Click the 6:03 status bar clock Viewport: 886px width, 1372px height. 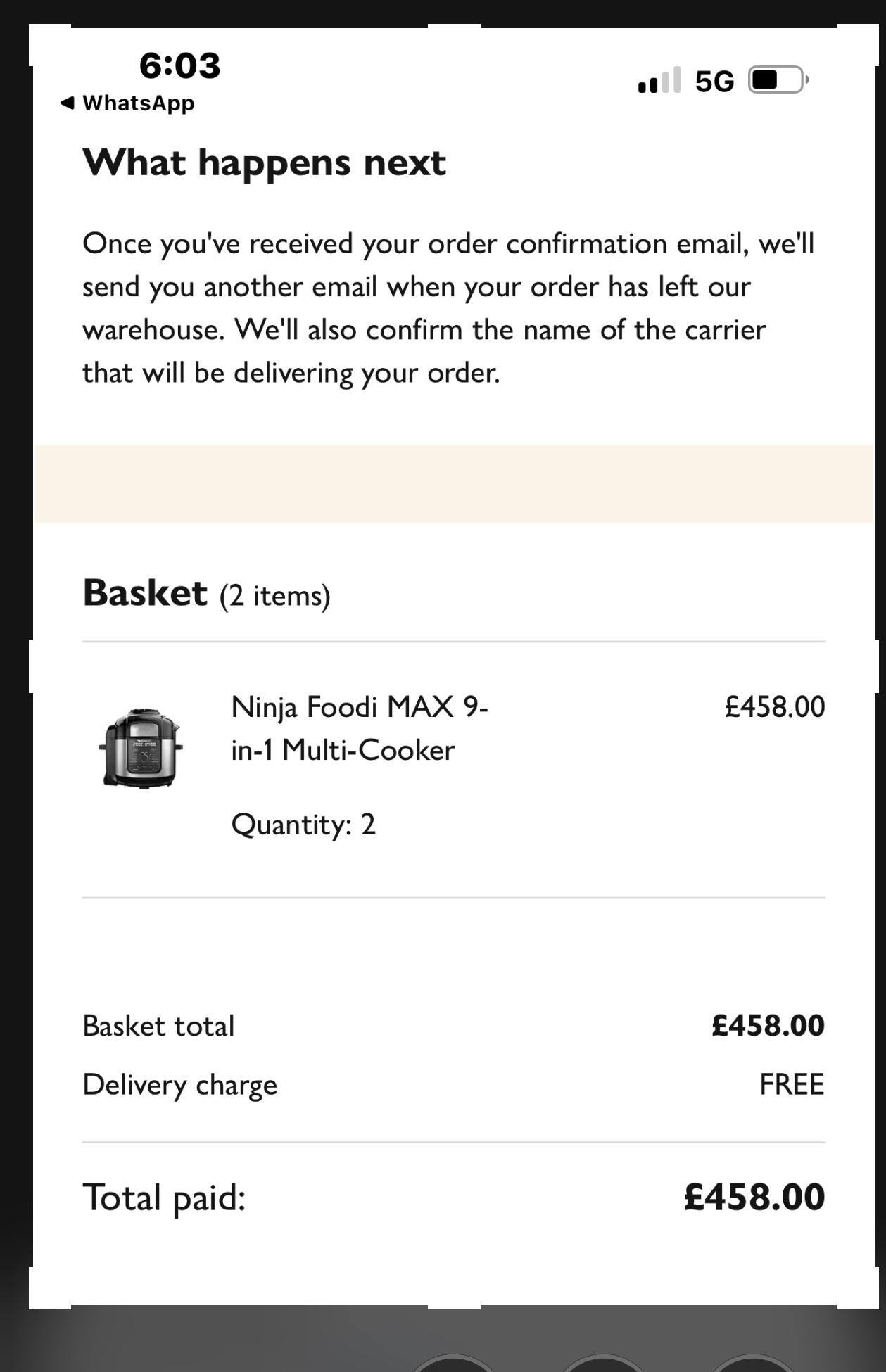pyautogui.click(x=179, y=65)
